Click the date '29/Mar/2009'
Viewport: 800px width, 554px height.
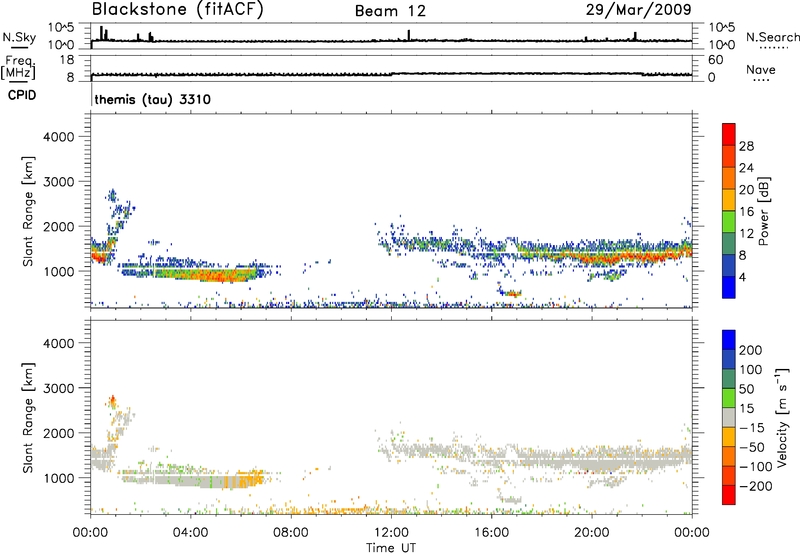click(638, 10)
